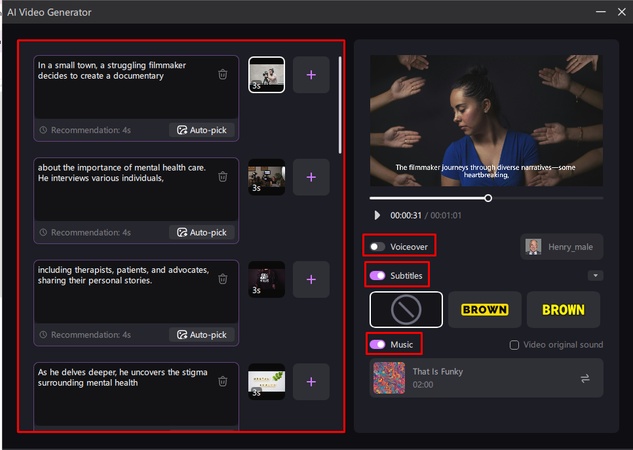Auto-pick media for the 'about the importance' segment

(x=202, y=232)
